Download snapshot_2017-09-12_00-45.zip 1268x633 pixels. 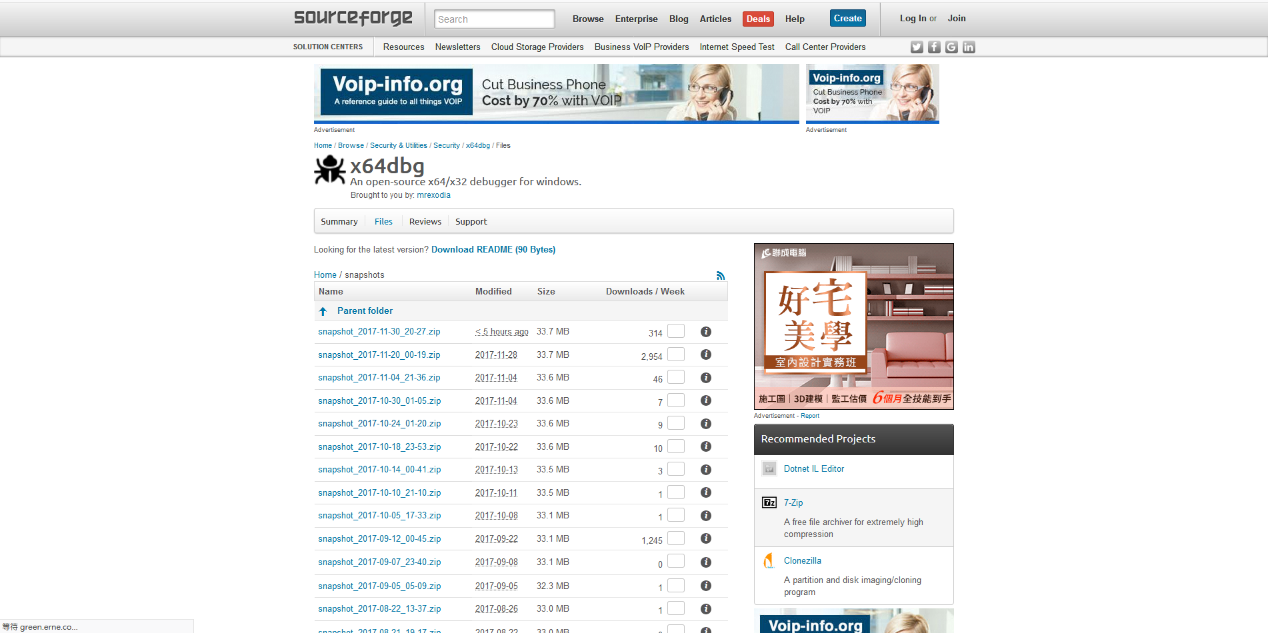coord(379,539)
